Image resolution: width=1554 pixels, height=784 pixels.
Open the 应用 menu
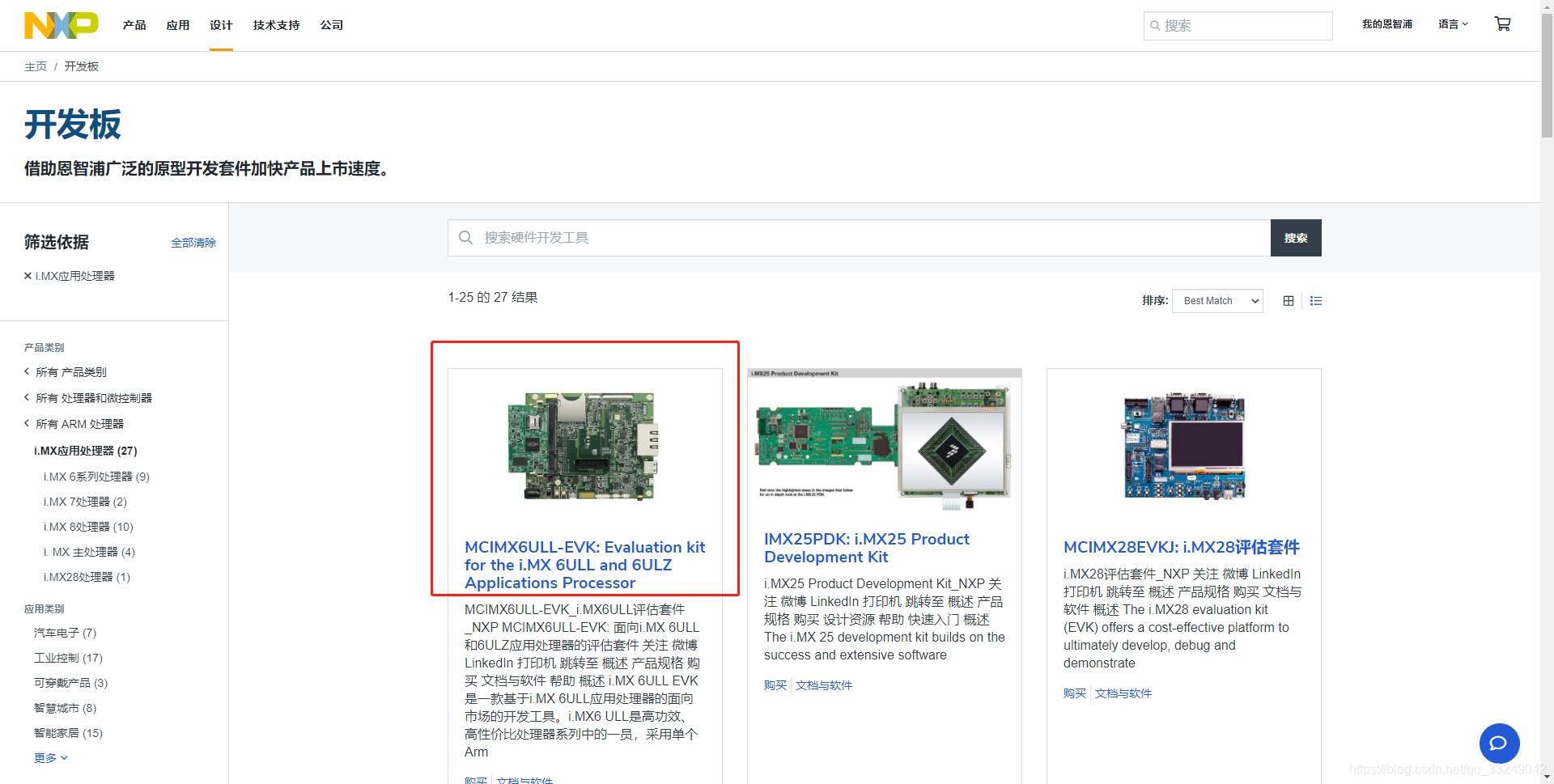[x=178, y=25]
